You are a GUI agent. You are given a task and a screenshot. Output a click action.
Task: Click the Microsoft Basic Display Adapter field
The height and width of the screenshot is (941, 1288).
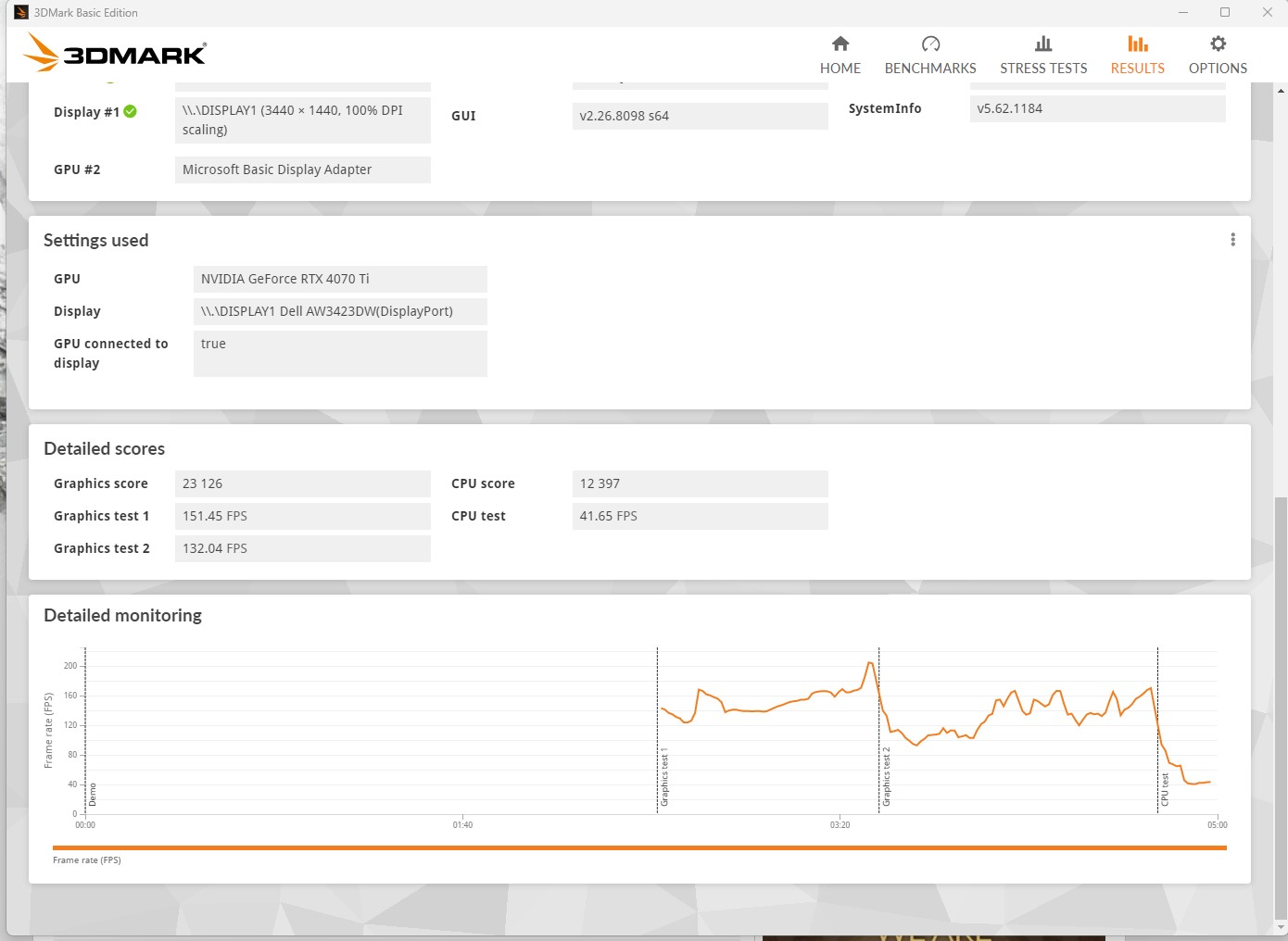302,169
